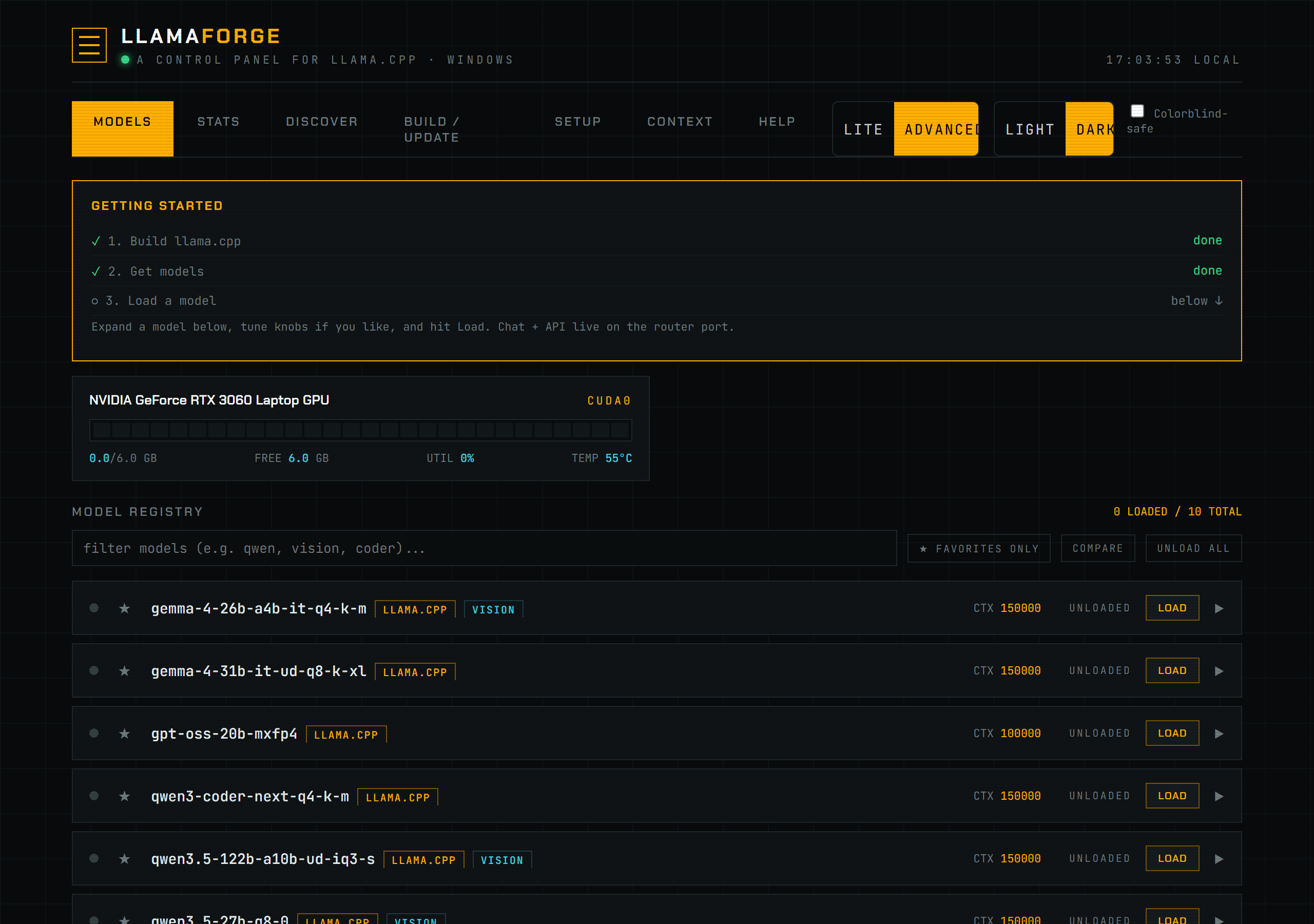1314x924 pixels.
Task: Star the qwen3.5-122b-a10b-ud-iq3-s model
Action: [124, 858]
